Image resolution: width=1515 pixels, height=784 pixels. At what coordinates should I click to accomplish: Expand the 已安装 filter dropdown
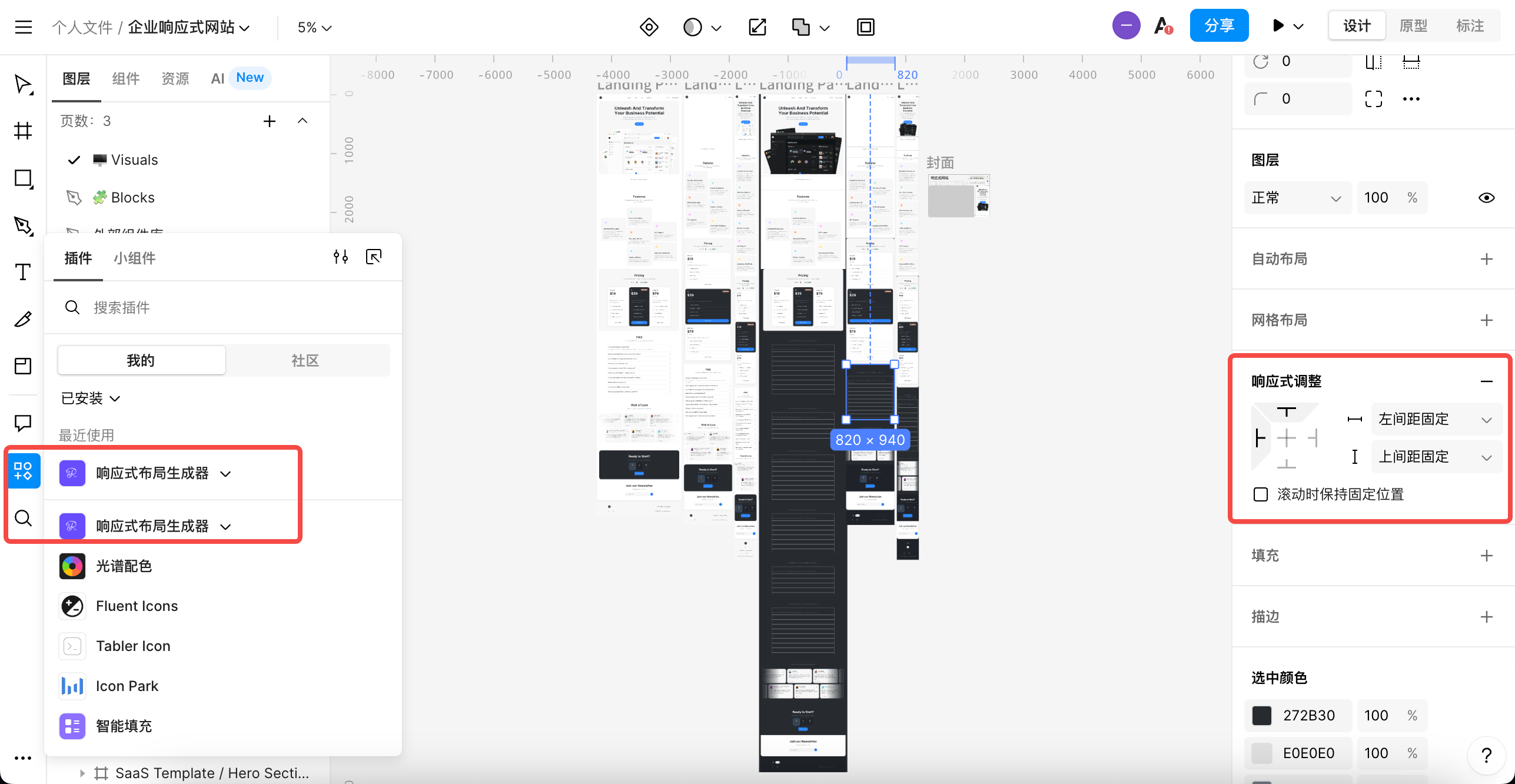click(91, 398)
